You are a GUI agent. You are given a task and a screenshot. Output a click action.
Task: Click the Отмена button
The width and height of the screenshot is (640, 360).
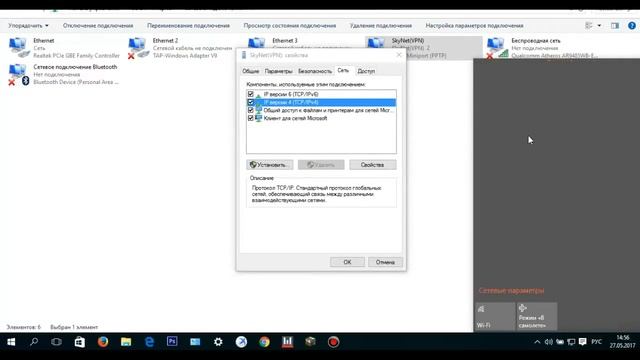pyautogui.click(x=385, y=262)
